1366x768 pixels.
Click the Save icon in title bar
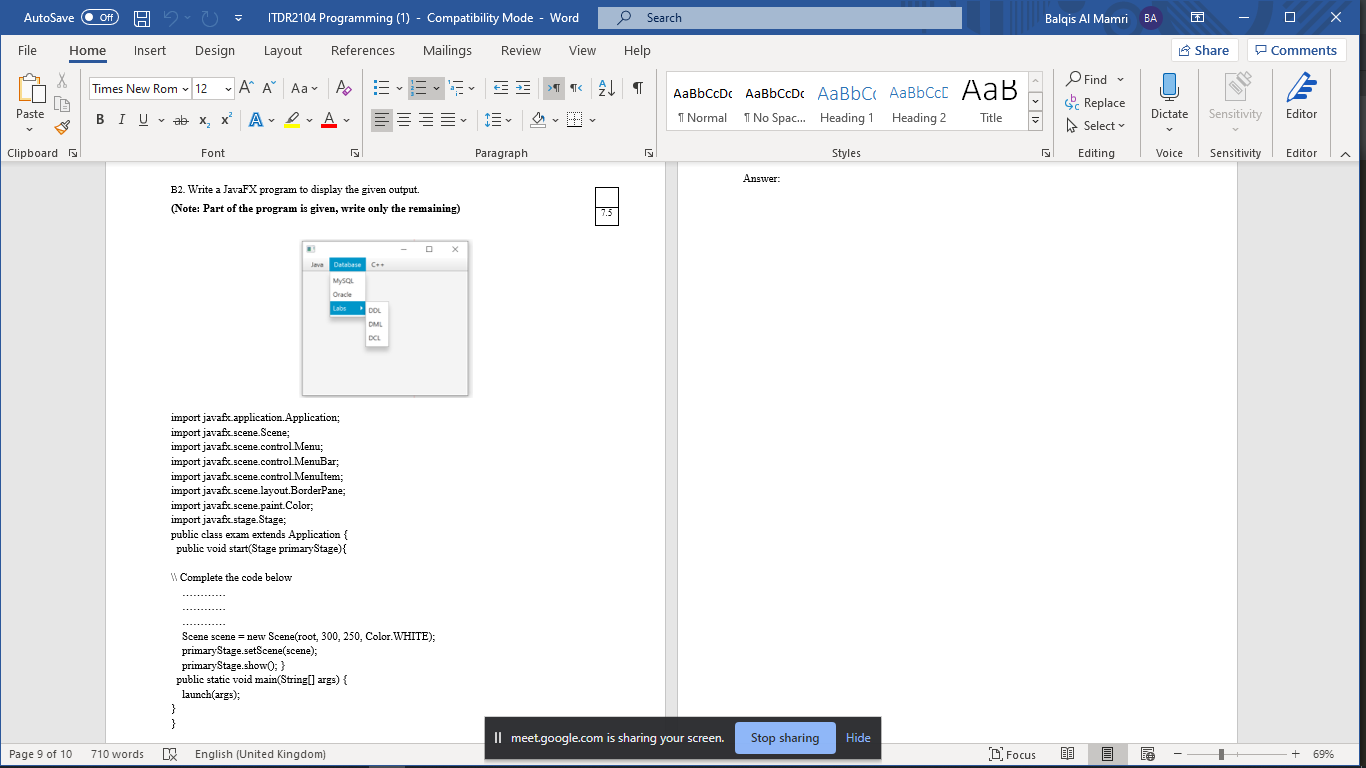(142, 18)
